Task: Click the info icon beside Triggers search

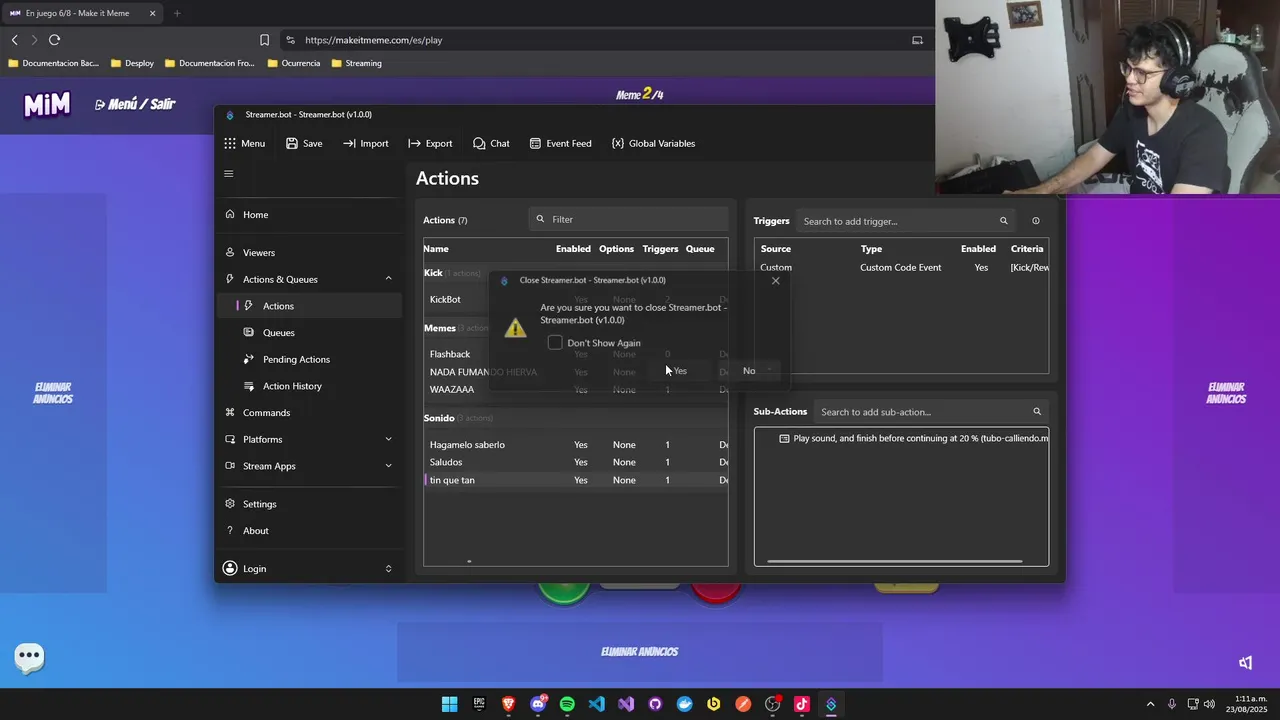Action: coord(1035,221)
